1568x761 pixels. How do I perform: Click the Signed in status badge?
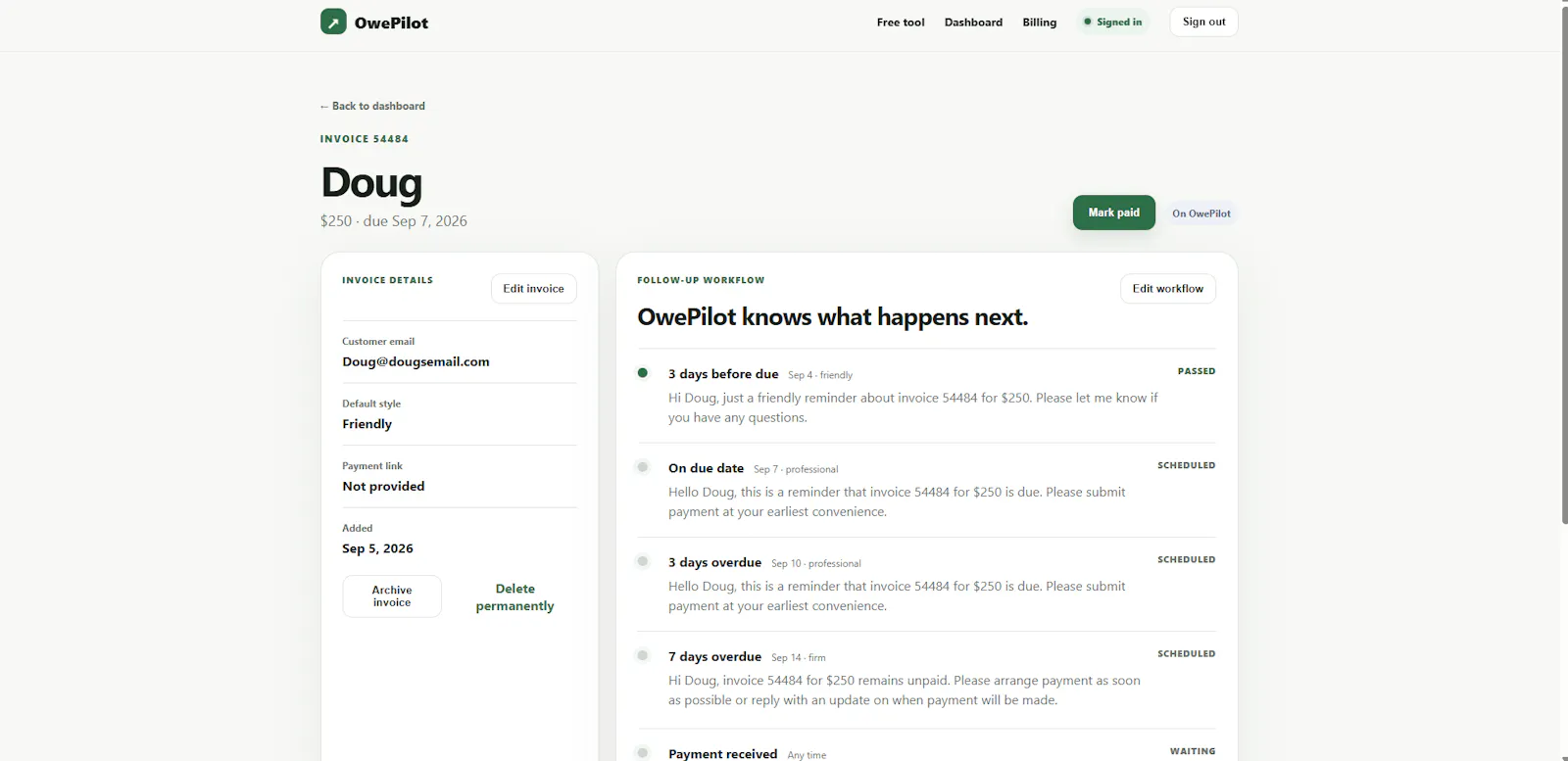[1112, 22]
